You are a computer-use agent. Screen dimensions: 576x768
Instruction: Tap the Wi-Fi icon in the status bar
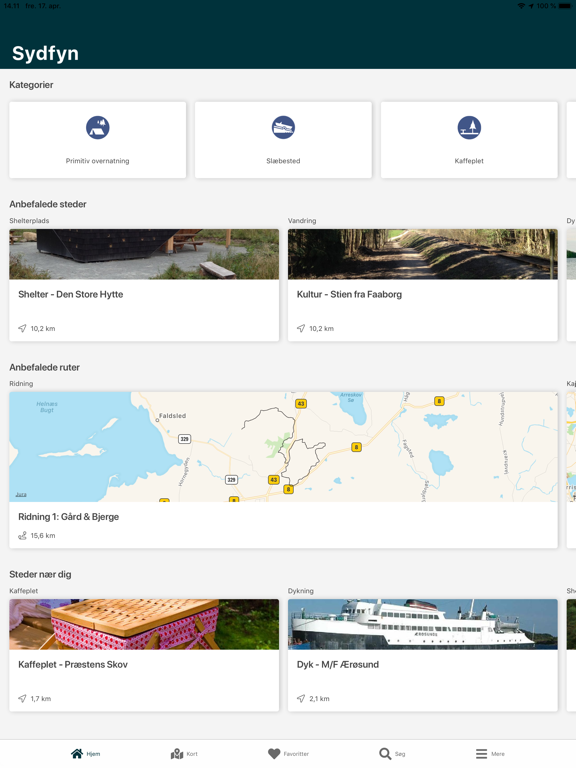pyautogui.click(x=521, y=6)
